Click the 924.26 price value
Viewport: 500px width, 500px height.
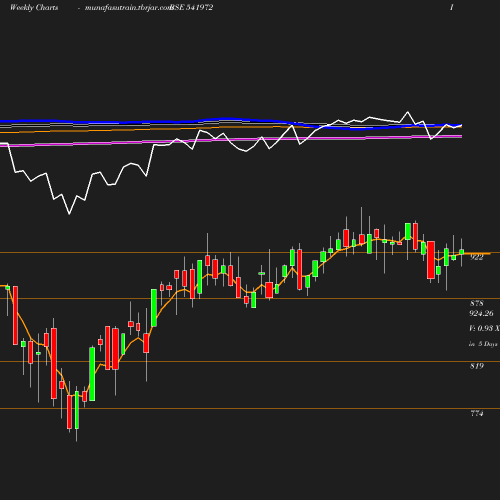481,313
